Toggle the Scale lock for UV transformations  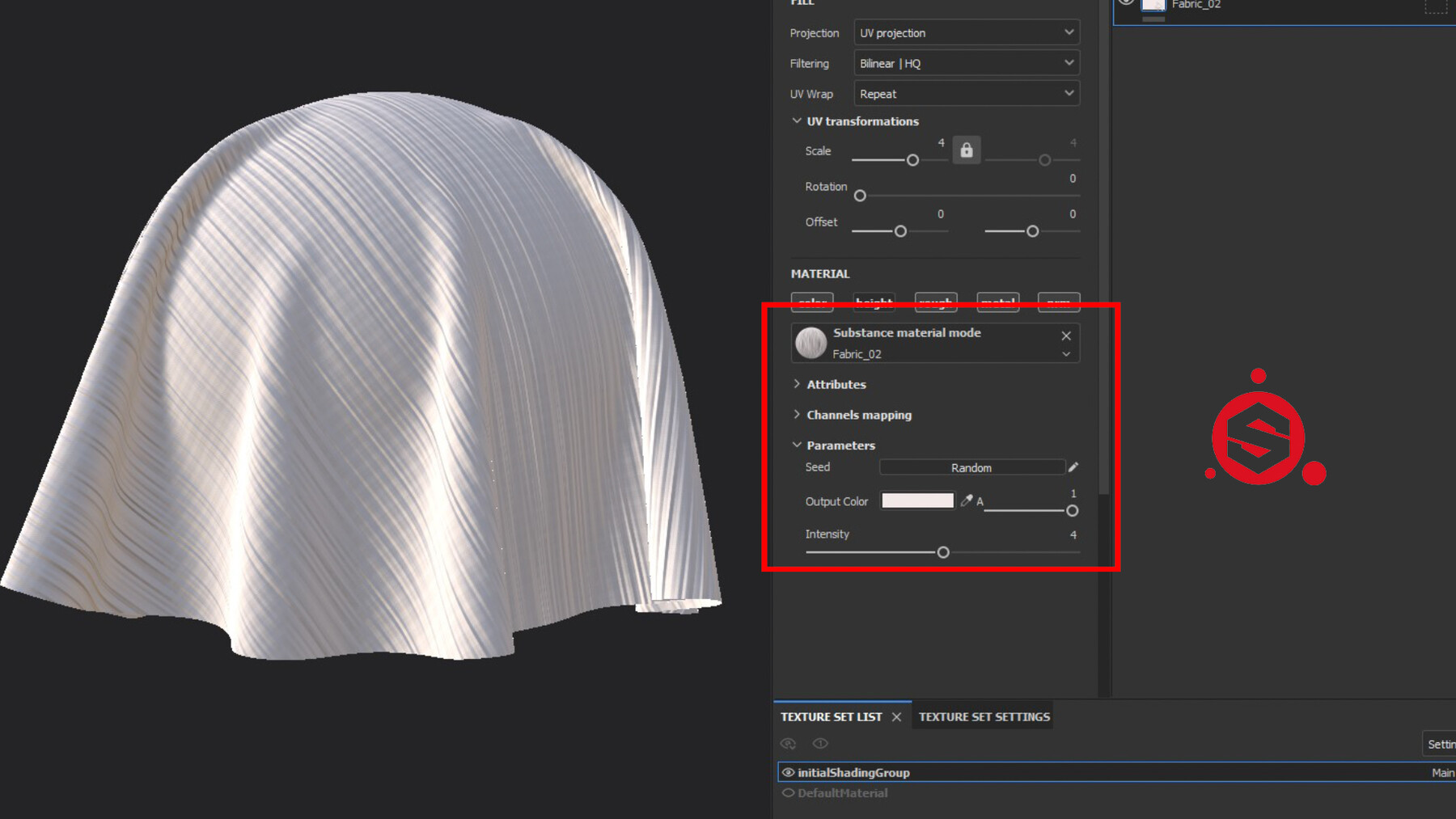click(967, 149)
